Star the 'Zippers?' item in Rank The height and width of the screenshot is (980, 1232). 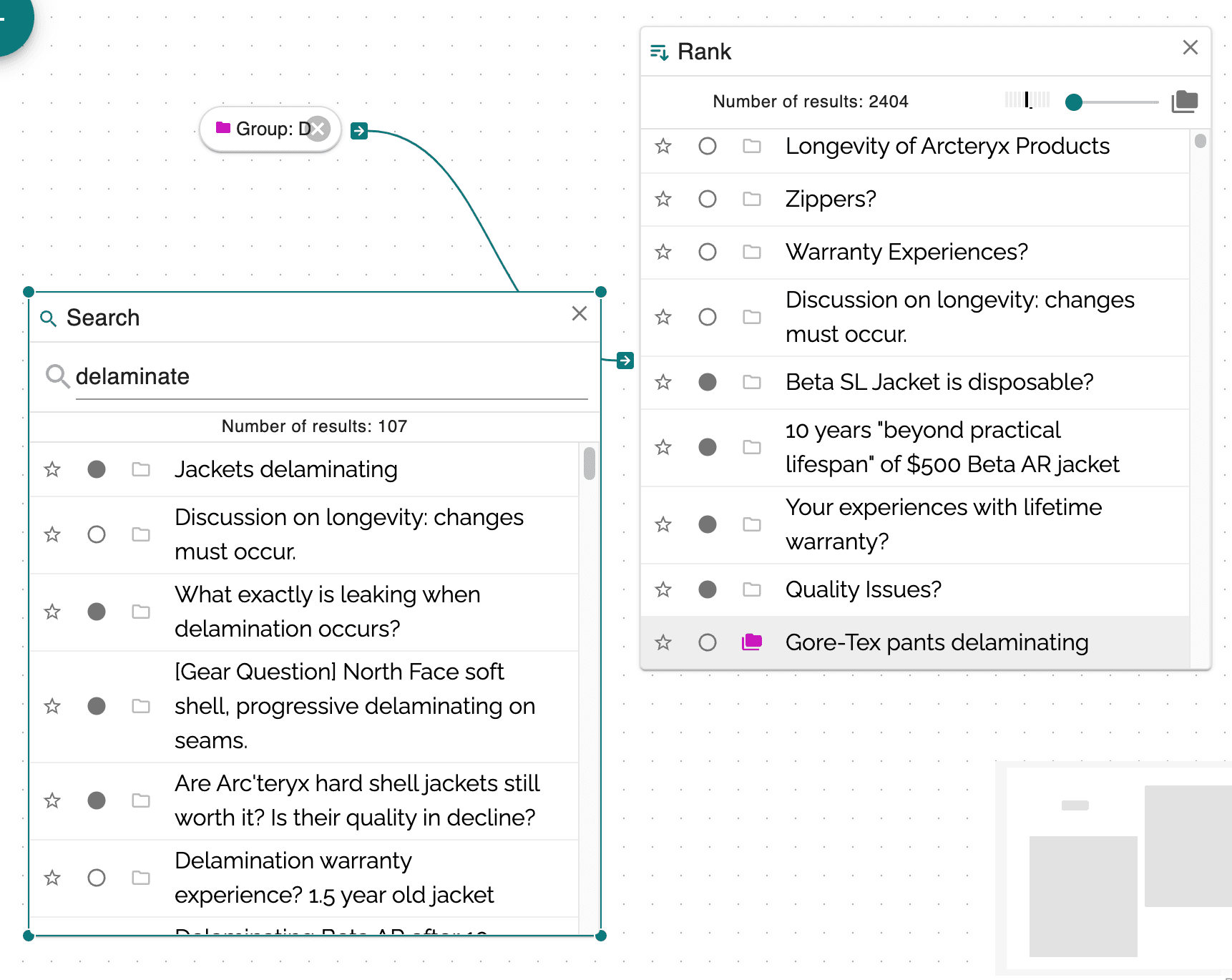663,200
